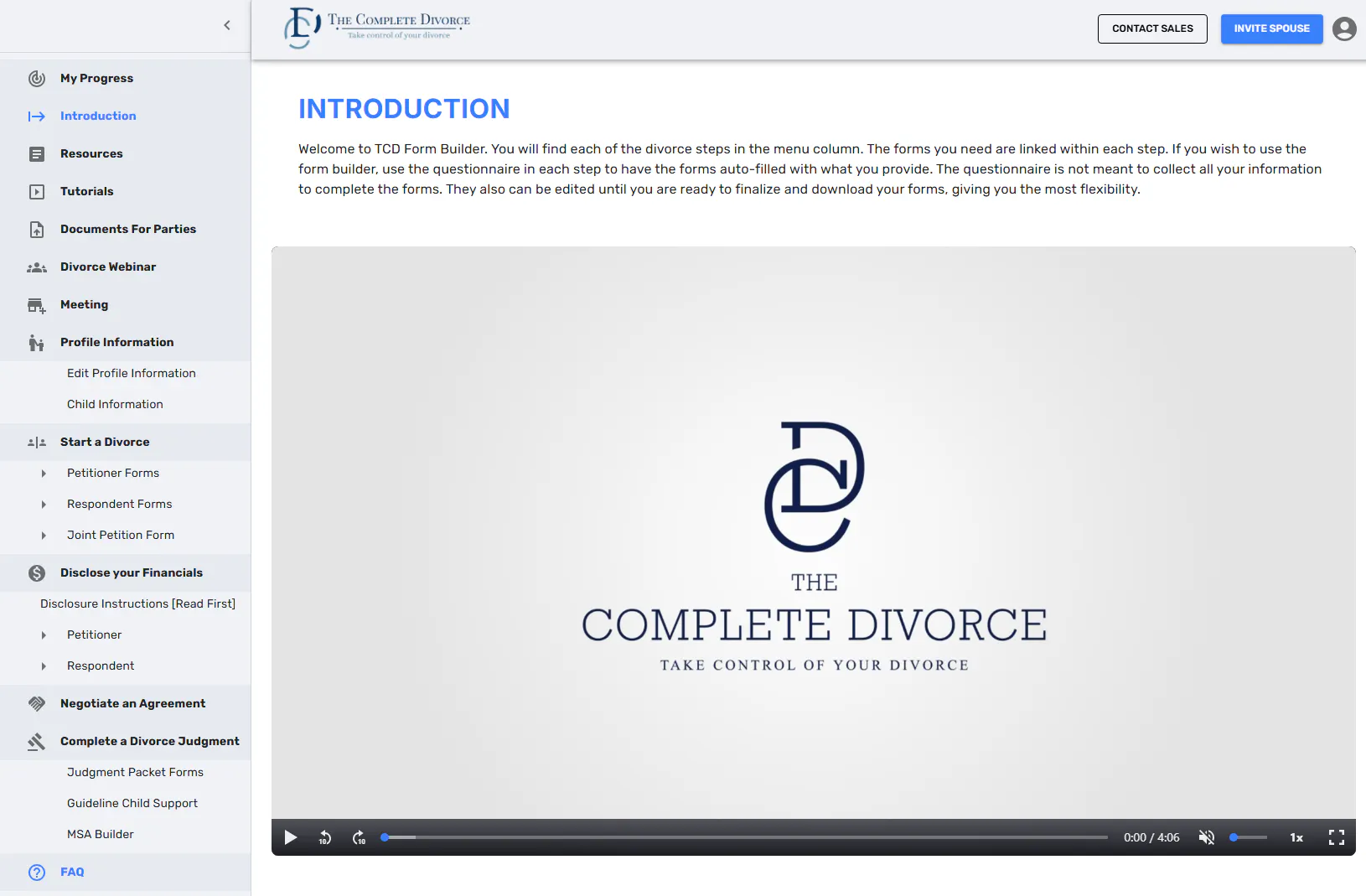Click the Profile Information heading
This screenshot has width=1366, height=896.
click(x=117, y=343)
